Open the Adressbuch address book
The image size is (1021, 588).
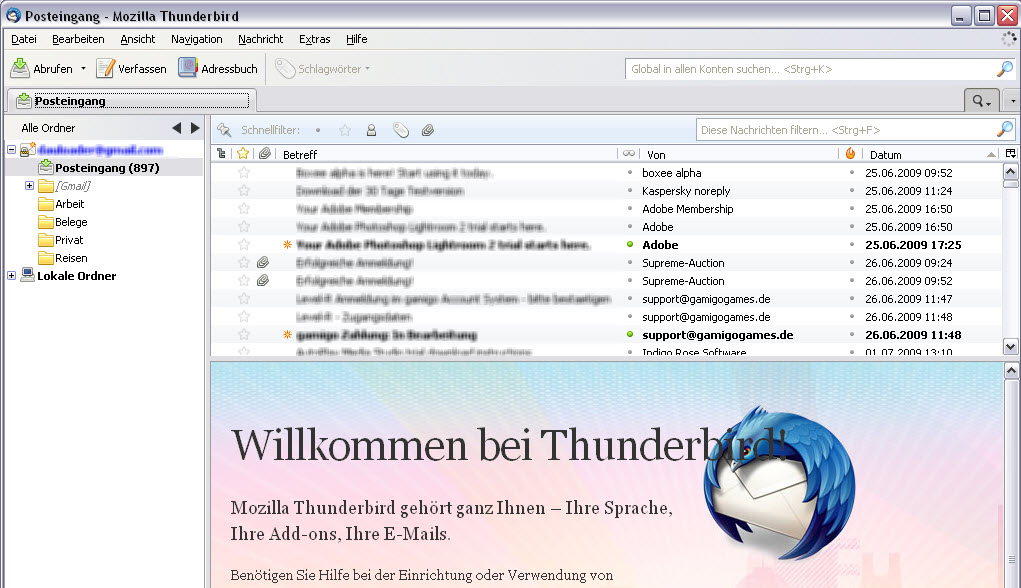point(218,69)
